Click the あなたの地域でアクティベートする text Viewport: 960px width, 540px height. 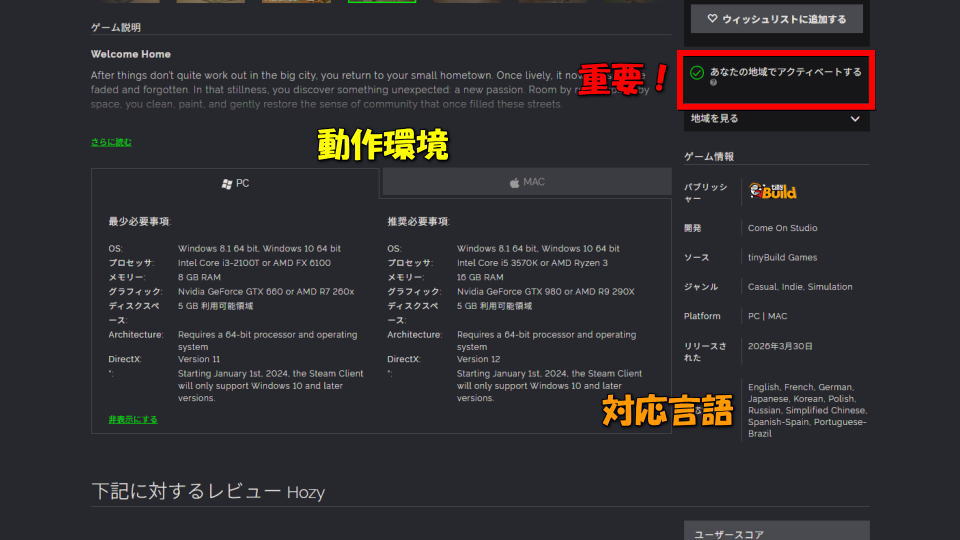tap(786, 72)
